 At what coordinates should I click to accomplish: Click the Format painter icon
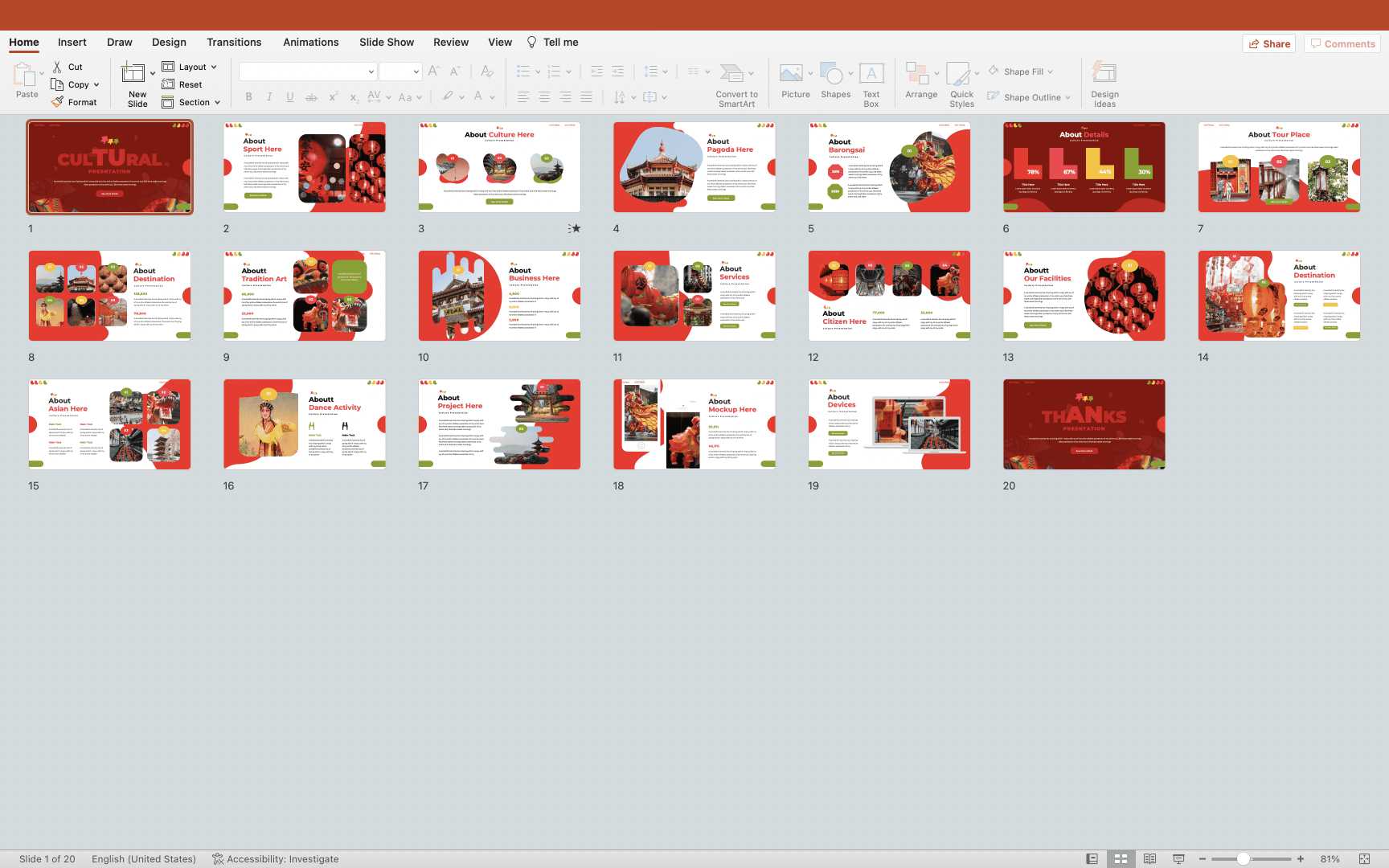(x=58, y=102)
